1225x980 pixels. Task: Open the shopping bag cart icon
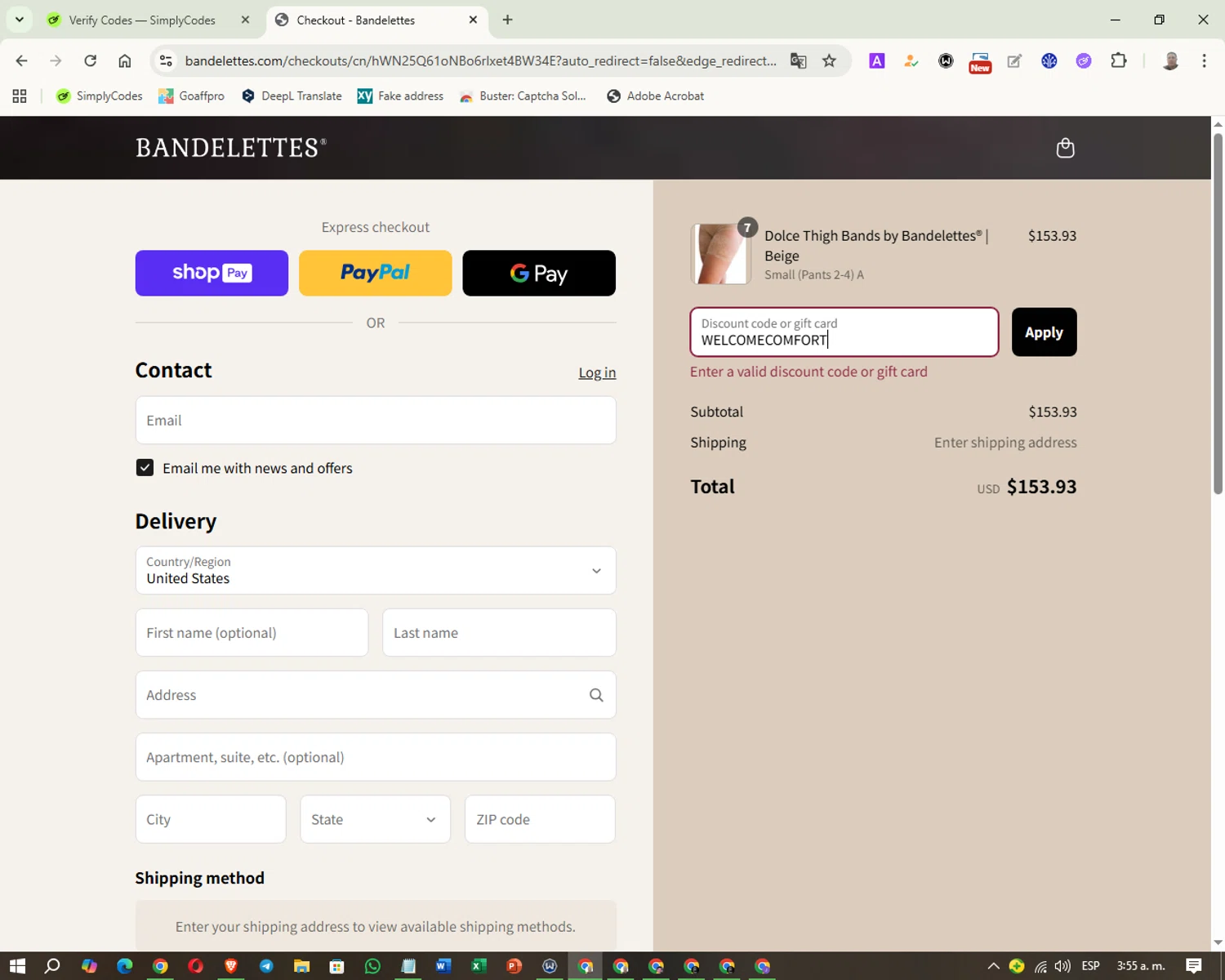point(1065,148)
